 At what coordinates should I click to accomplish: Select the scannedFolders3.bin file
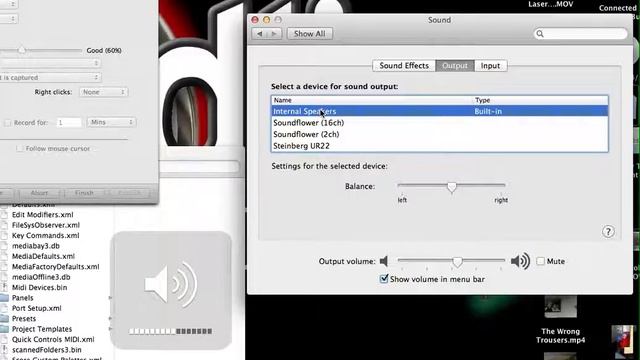click(x=47, y=350)
